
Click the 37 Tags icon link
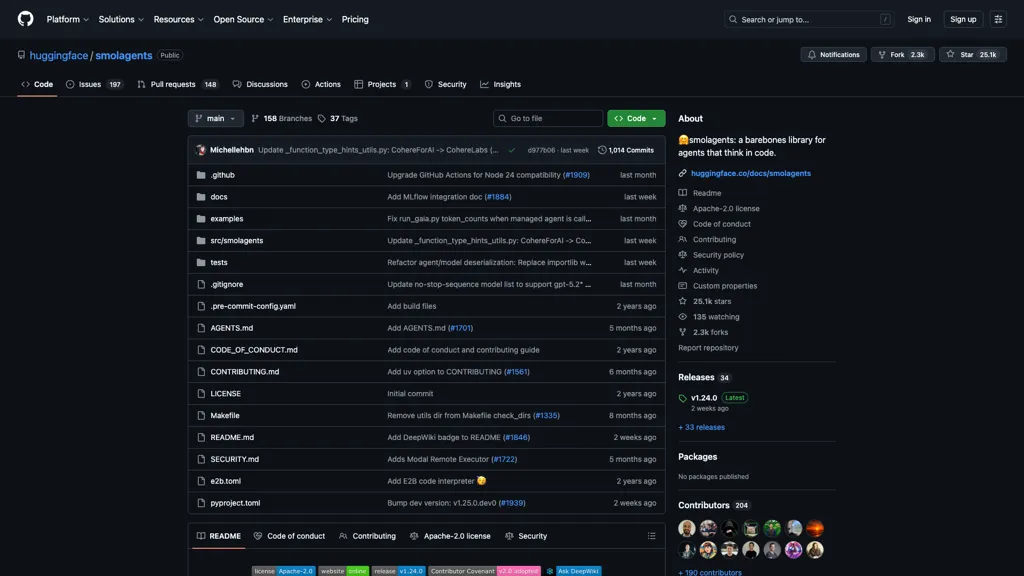[338, 119]
